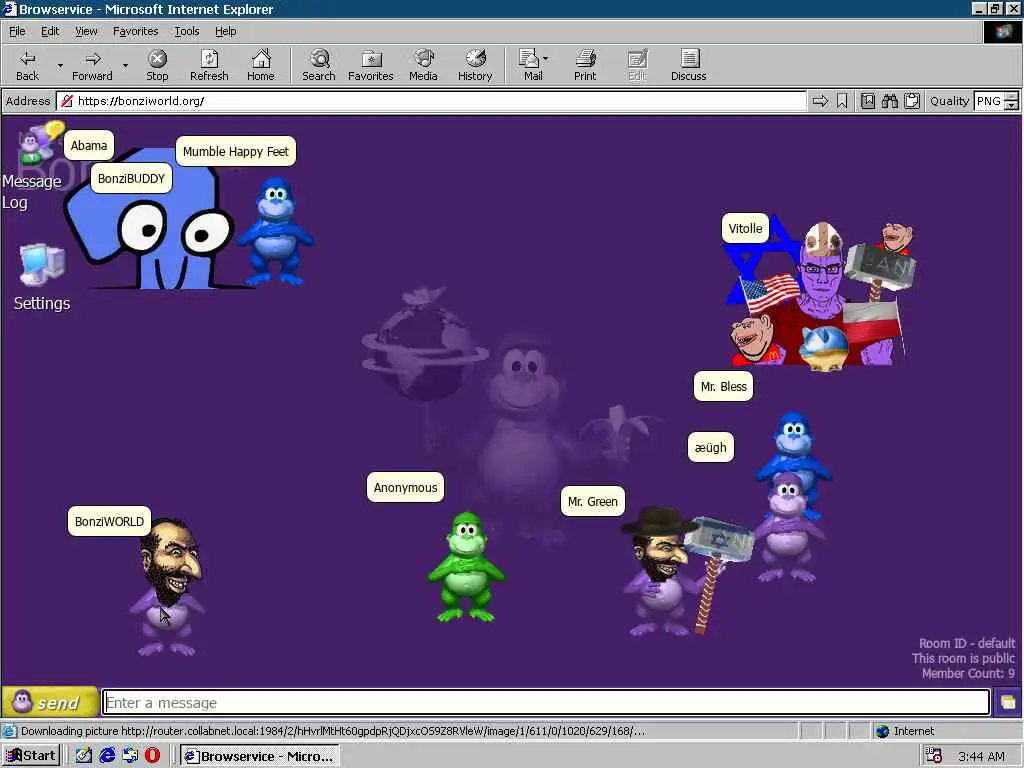Print the current page

585,65
